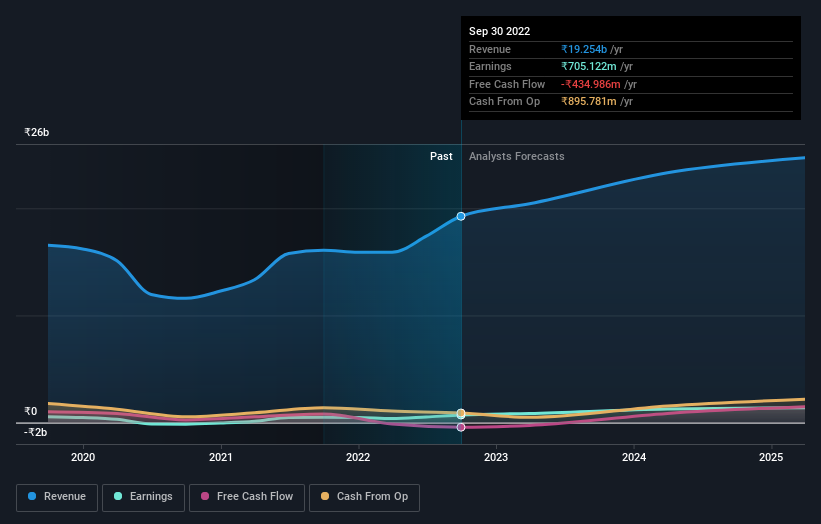The image size is (821, 524).
Task: Click the ₹705.122m earnings value in tooltip
Action: (x=589, y=66)
